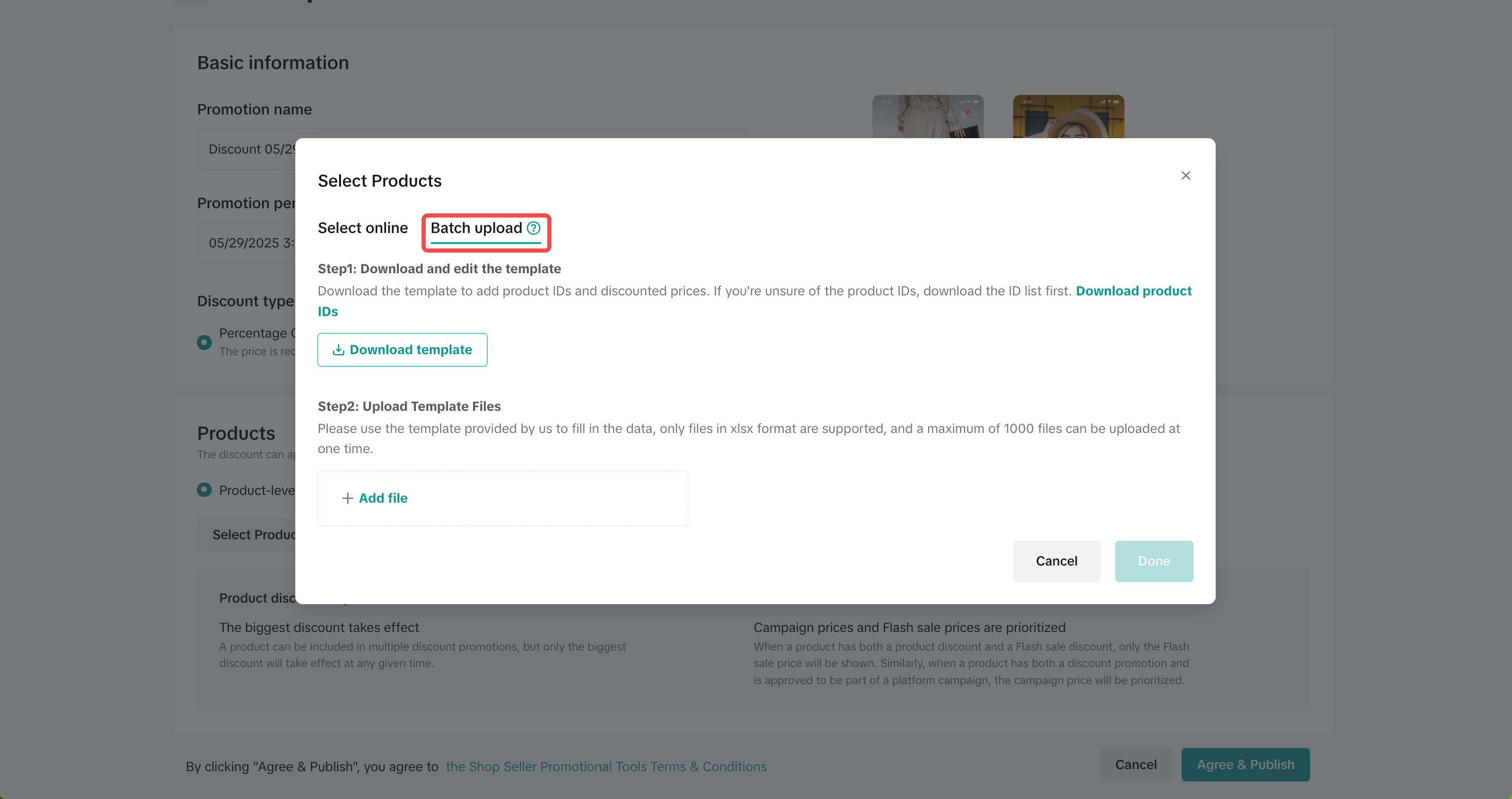Viewport: 1512px width, 799px height.
Task: Cancel the Select Products dialog
Action: (1056, 561)
